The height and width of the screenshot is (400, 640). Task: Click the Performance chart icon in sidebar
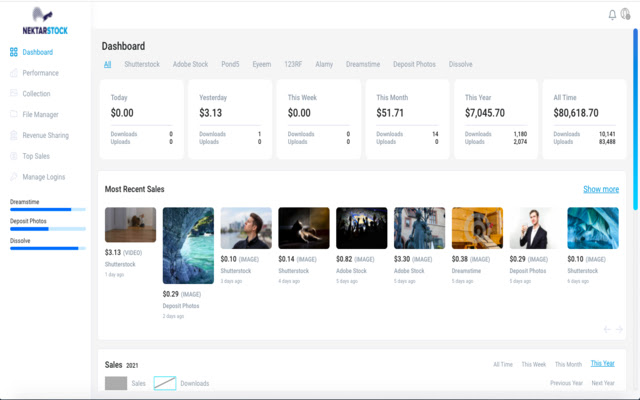[13, 73]
